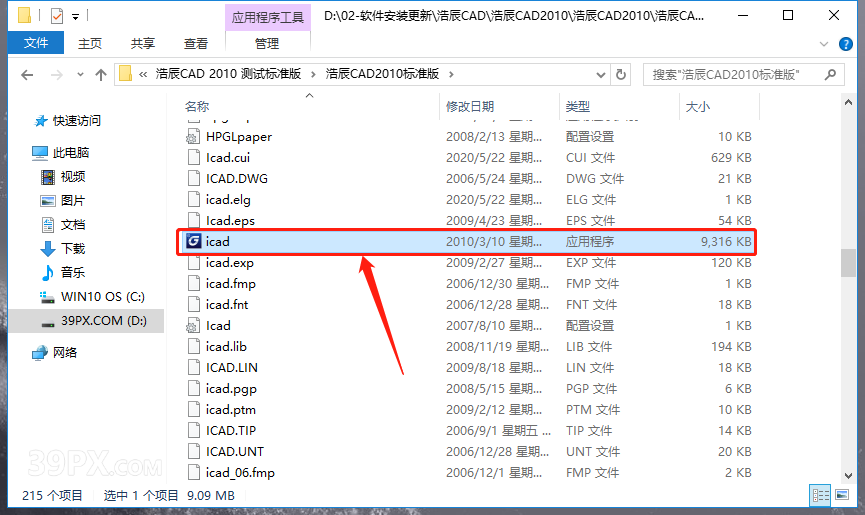Click the icad.exp file icon
Viewport: 865px width, 515px height.
point(194,263)
